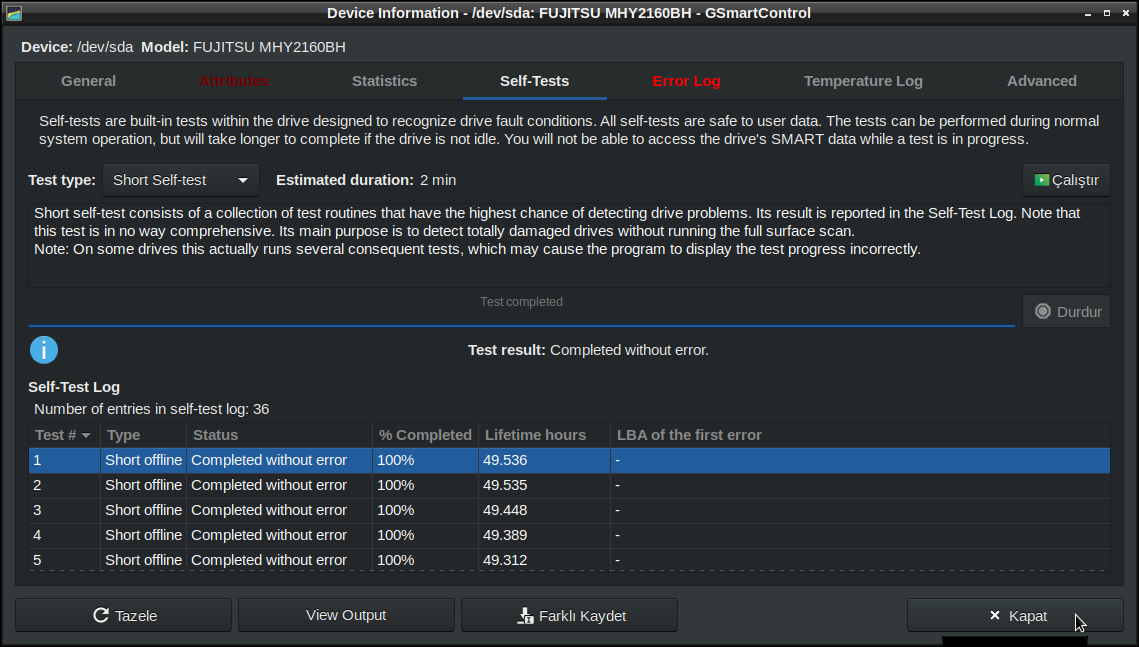
Task: Maximize the GSmartControl window
Action: click(1106, 13)
